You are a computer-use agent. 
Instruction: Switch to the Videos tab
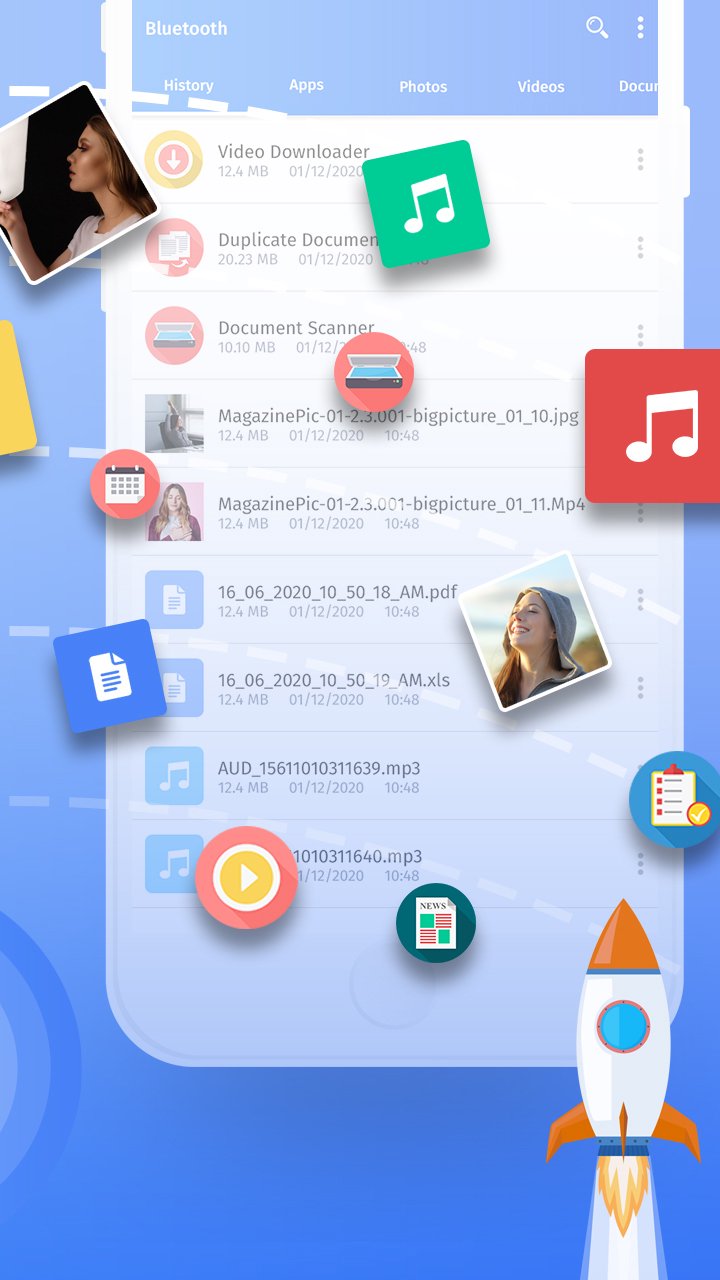click(541, 87)
